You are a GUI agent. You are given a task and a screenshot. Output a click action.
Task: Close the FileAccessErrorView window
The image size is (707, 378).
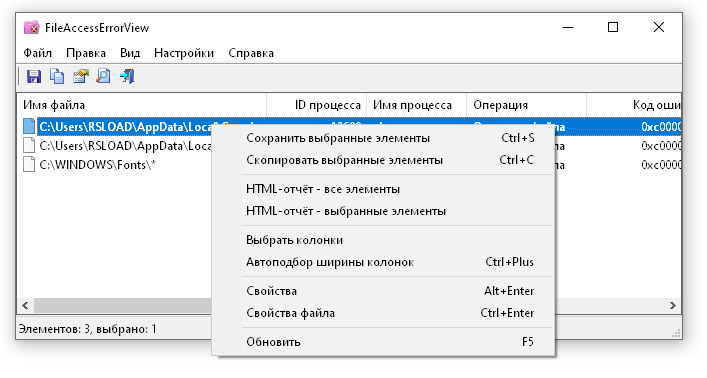tap(659, 28)
